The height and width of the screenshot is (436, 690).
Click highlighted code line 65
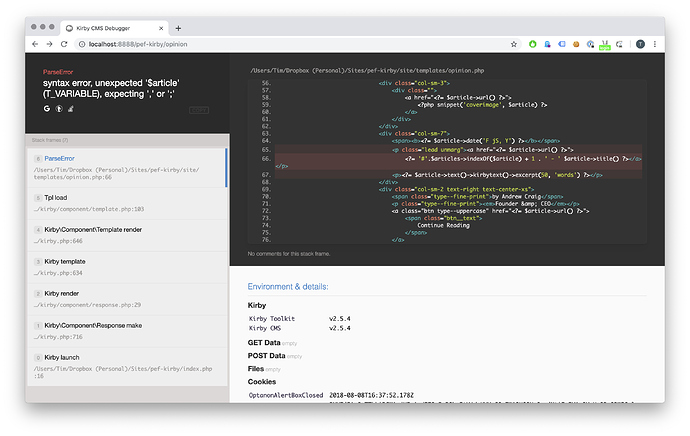click(458, 150)
